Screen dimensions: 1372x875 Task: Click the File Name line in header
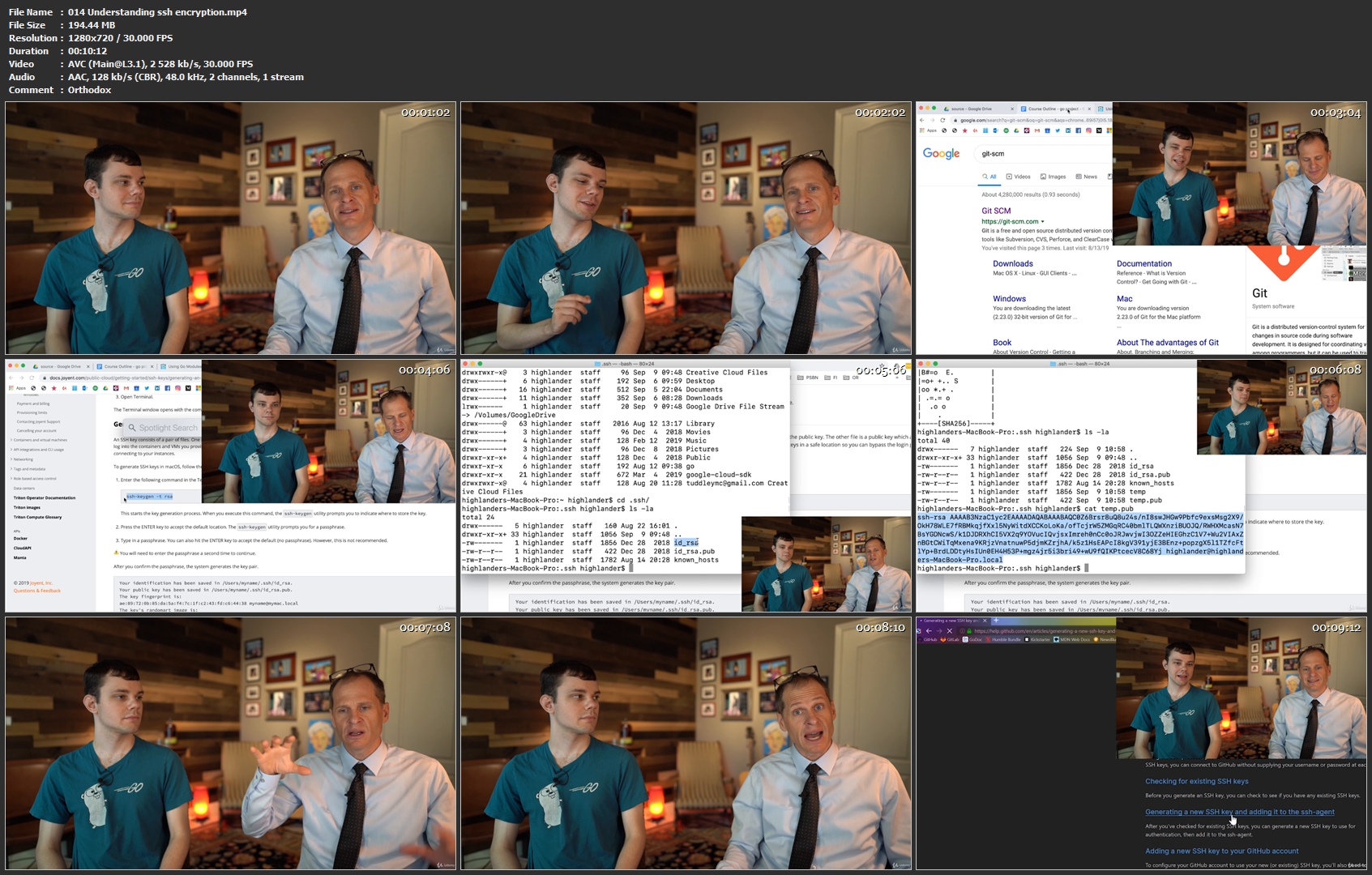point(128,12)
